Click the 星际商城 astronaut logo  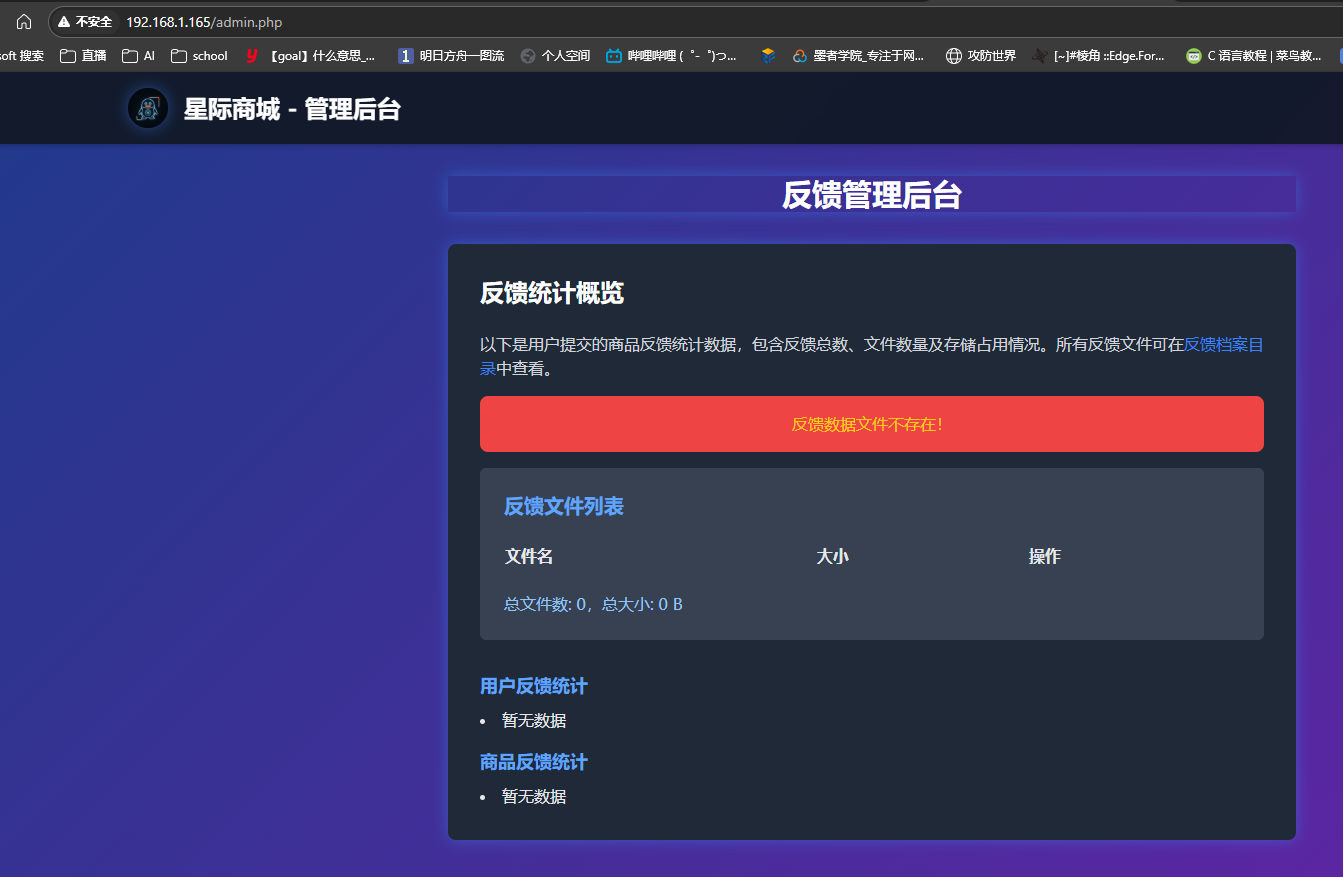(x=147, y=108)
